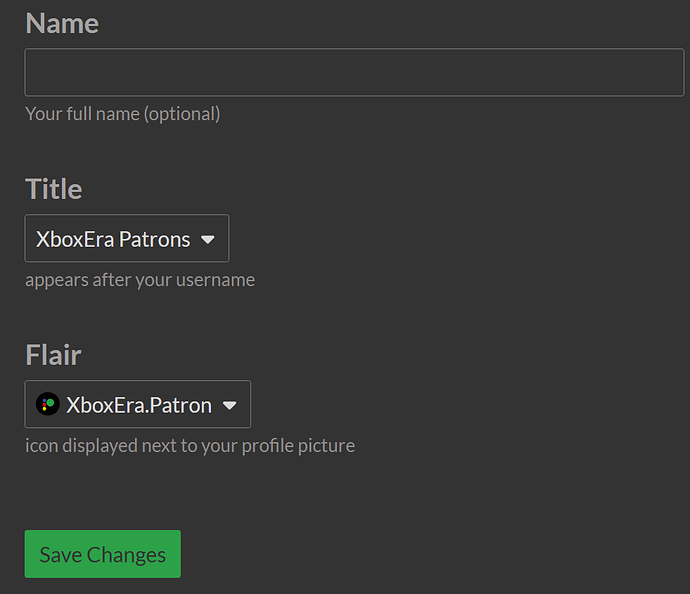
Task: Open the Flair dropdown showing XboxEra.Patron
Action: [x=138, y=404]
